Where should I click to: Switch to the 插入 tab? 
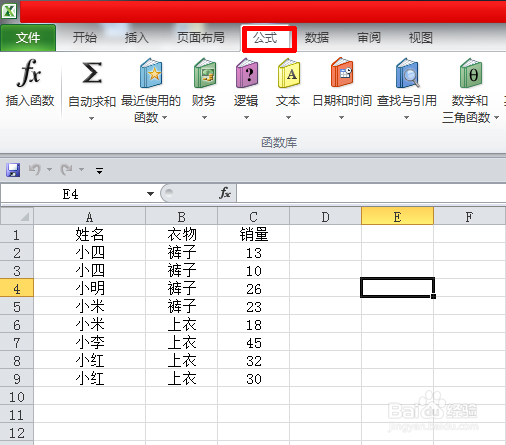(137, 38)
